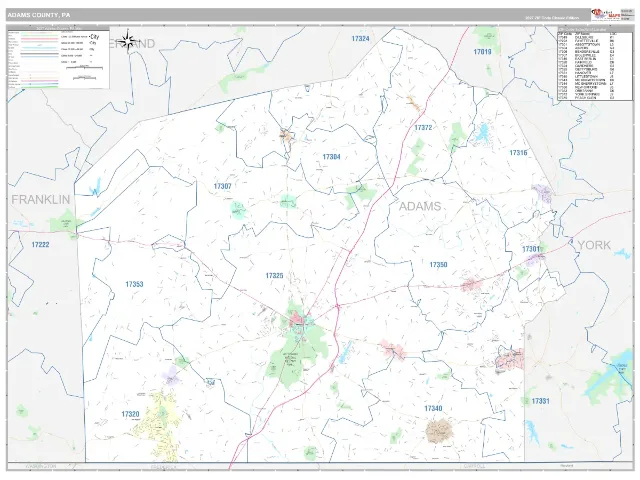
Task: Click the FRANKLIN county name
Action: pyautogui.click(x=40, y=200)
